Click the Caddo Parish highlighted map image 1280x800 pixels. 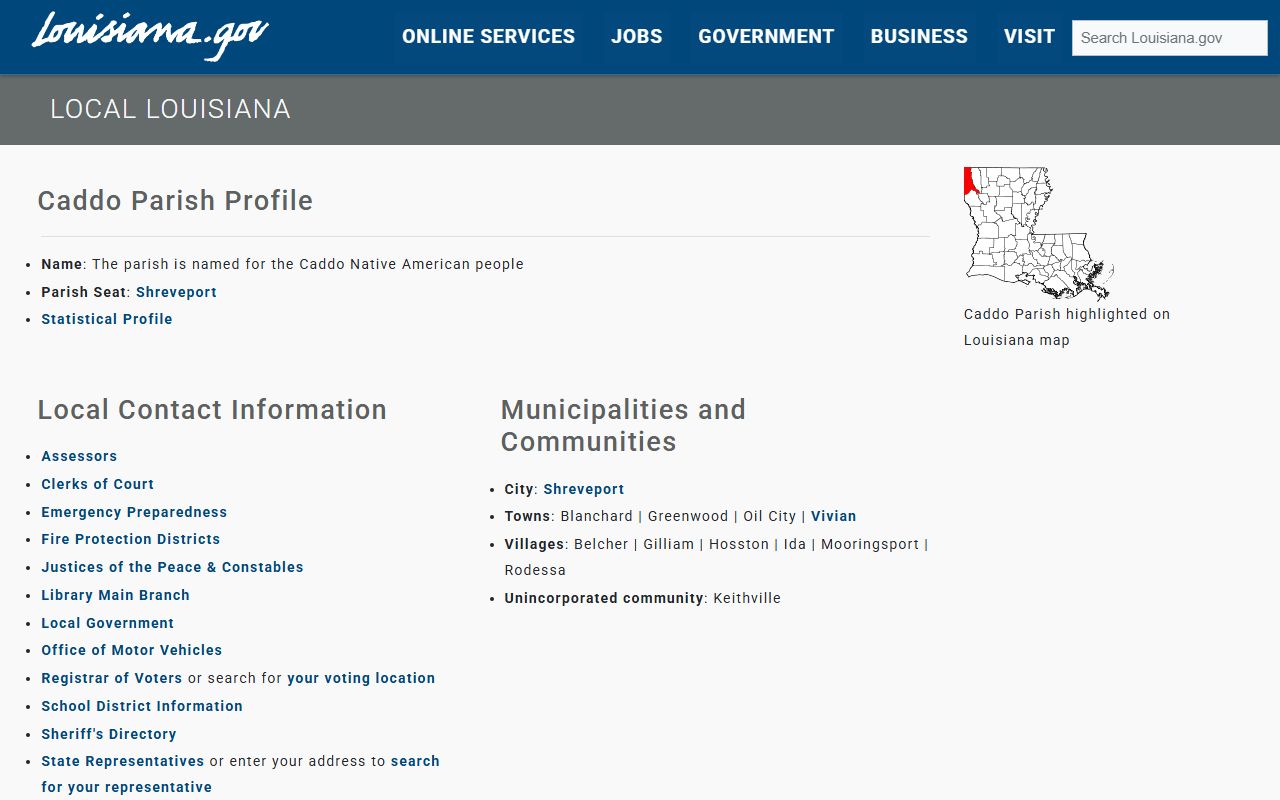pyautogui.click(x=1039, y=233)
